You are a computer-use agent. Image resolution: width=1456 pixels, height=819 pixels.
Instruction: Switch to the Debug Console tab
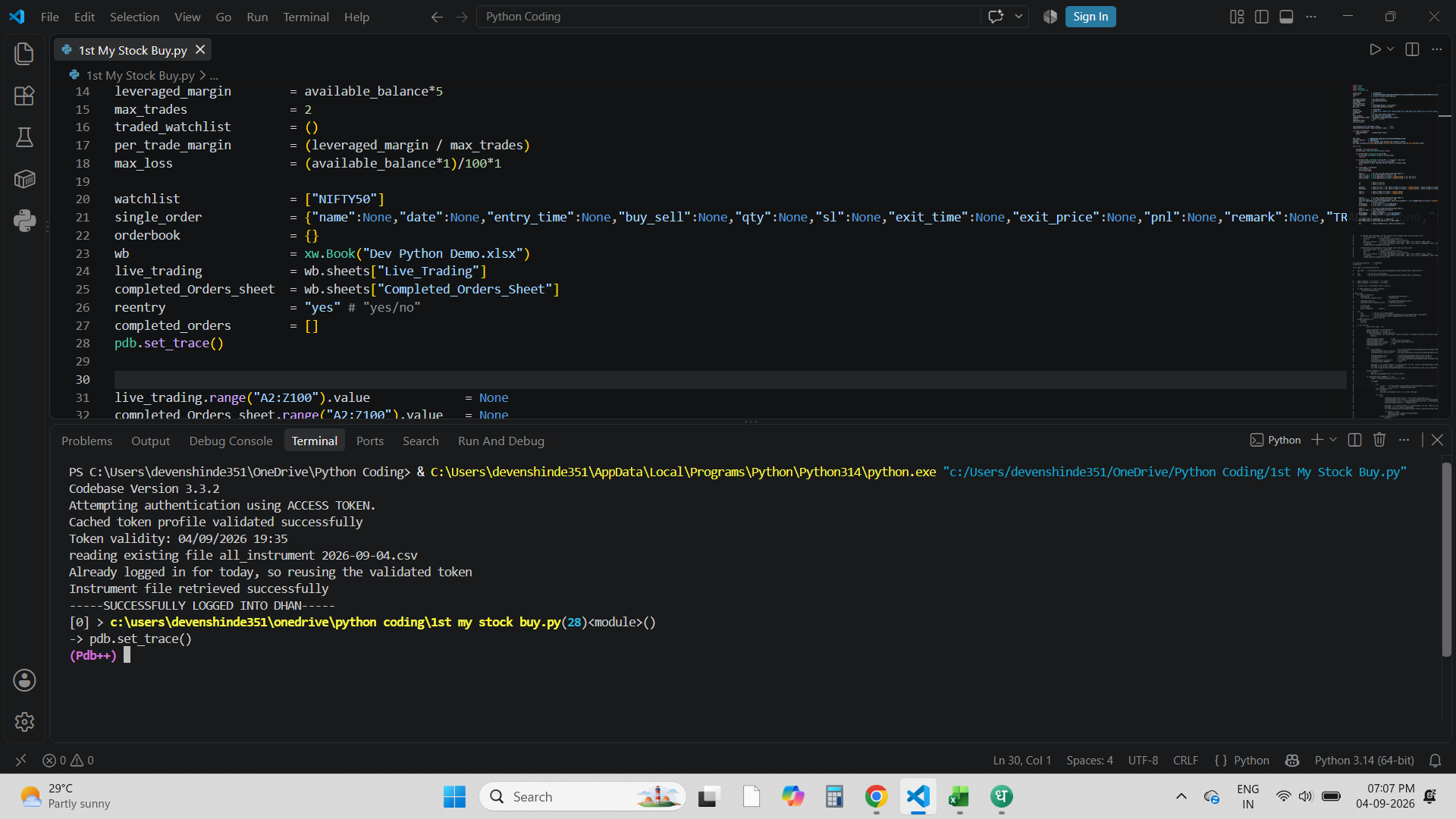[231, 441]
